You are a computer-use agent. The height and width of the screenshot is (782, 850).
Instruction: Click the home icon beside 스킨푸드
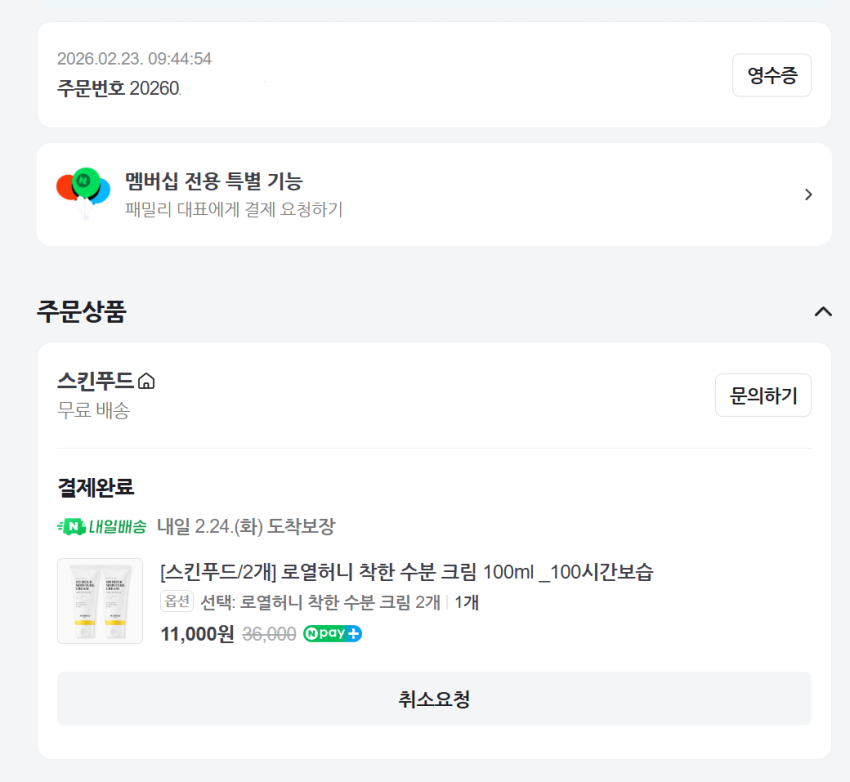[x=147, y=381]
